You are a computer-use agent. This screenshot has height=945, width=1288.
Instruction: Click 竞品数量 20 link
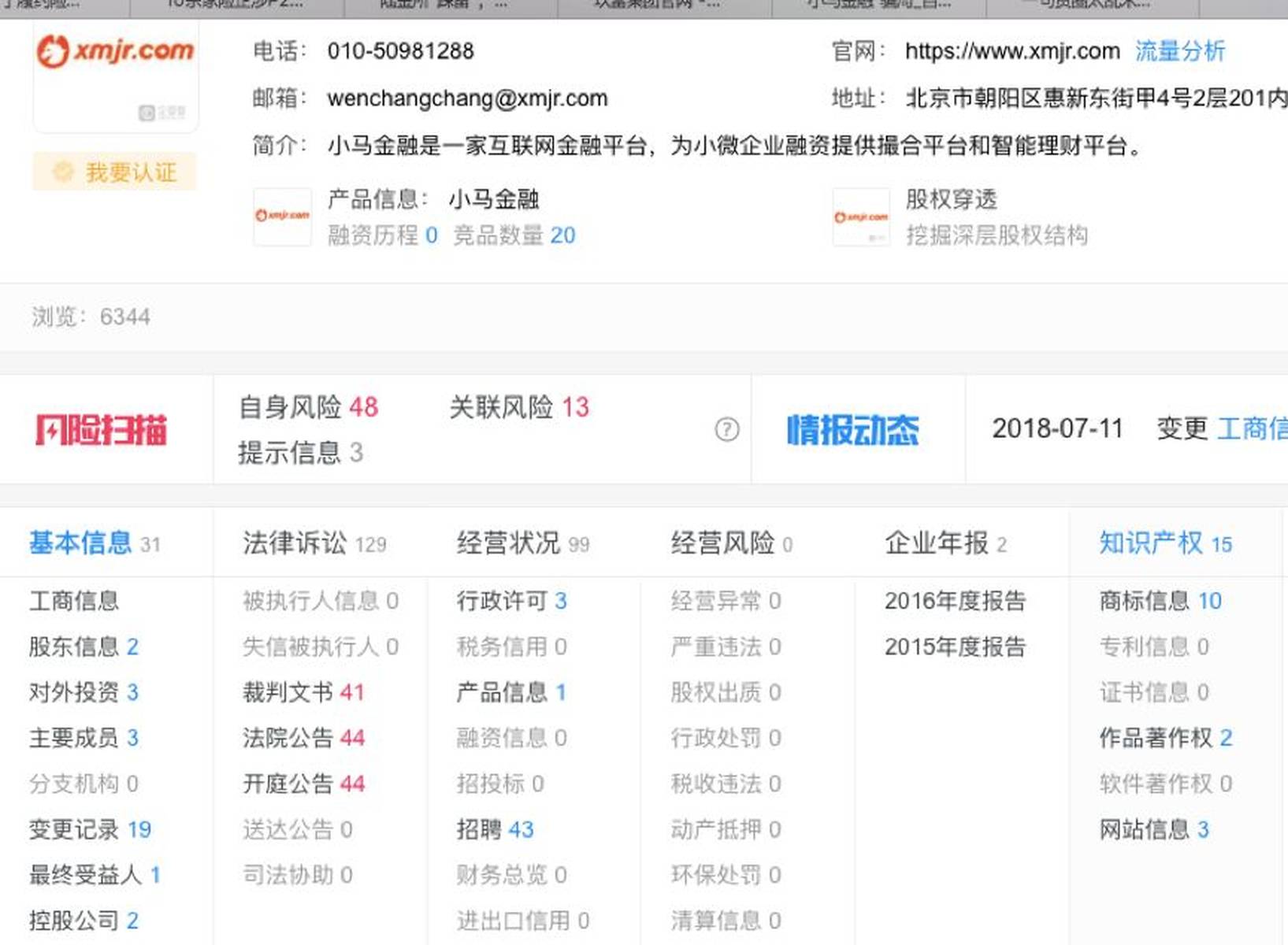514,235
